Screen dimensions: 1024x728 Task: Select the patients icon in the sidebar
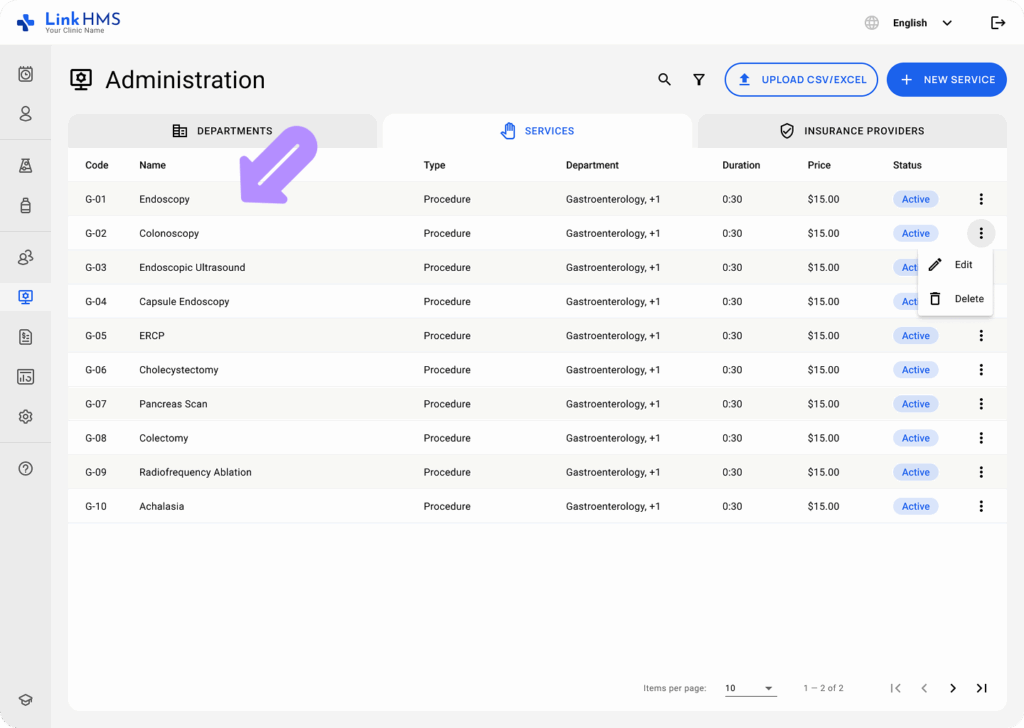pos(25,114)
